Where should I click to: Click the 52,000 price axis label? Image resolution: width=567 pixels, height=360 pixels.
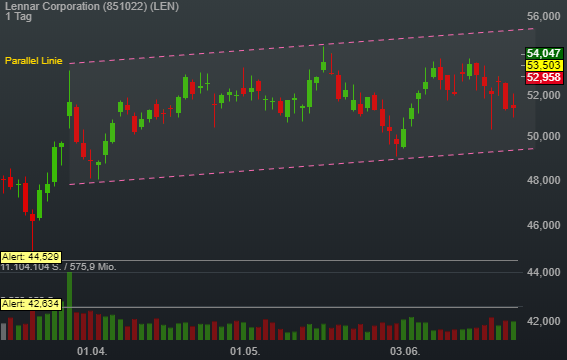tap(543, 95)
